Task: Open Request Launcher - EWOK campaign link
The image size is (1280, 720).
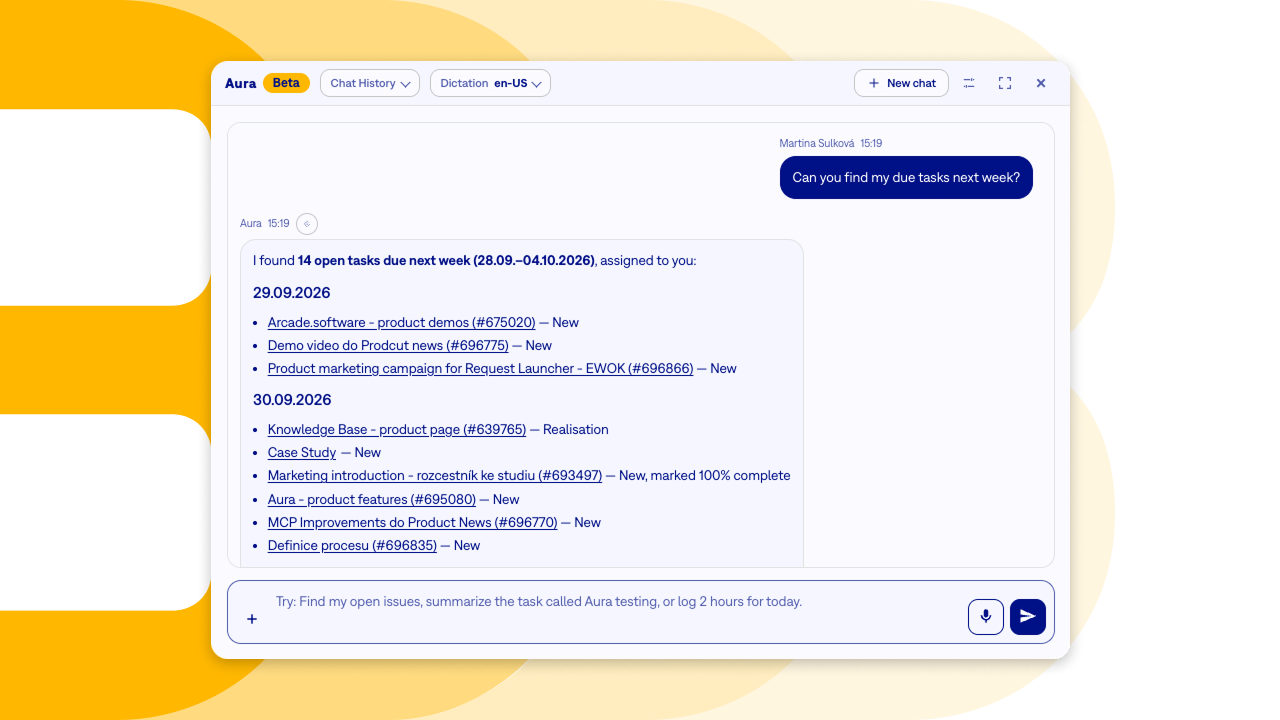Action: click(480, 369)
